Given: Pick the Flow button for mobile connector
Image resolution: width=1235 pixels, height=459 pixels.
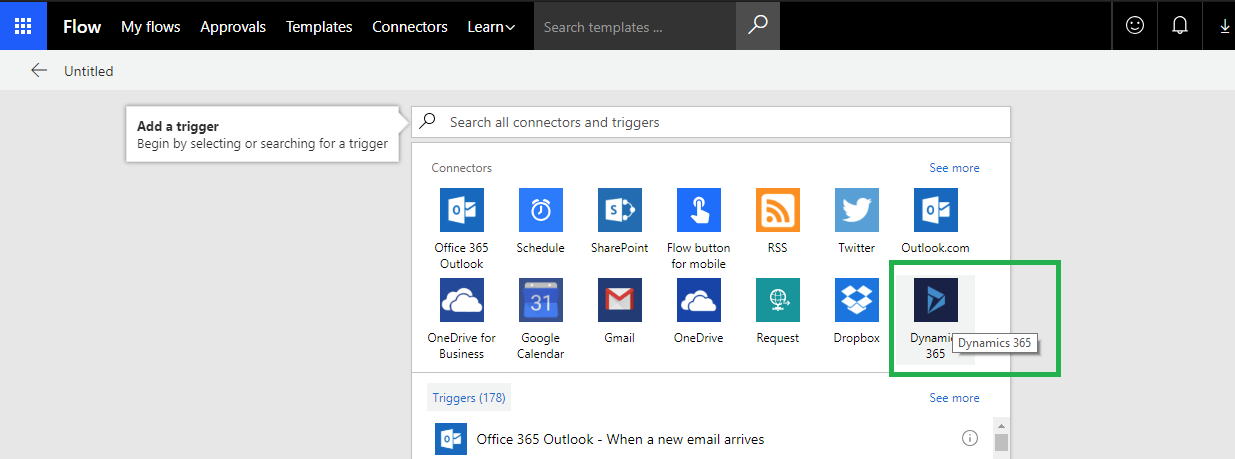Looking at the screenshot, I should [699, 210].
